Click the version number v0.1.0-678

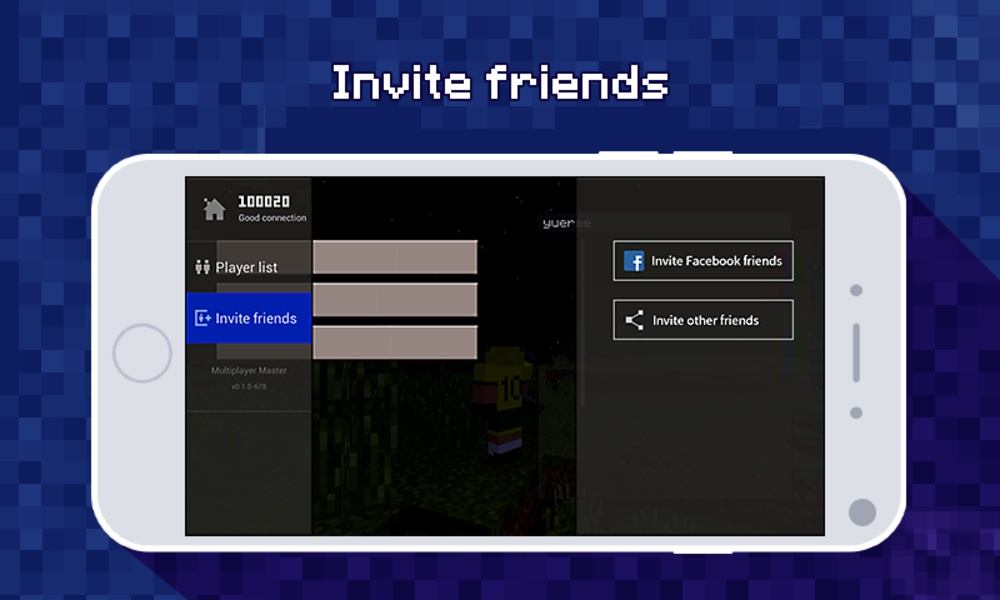point(249,386)
